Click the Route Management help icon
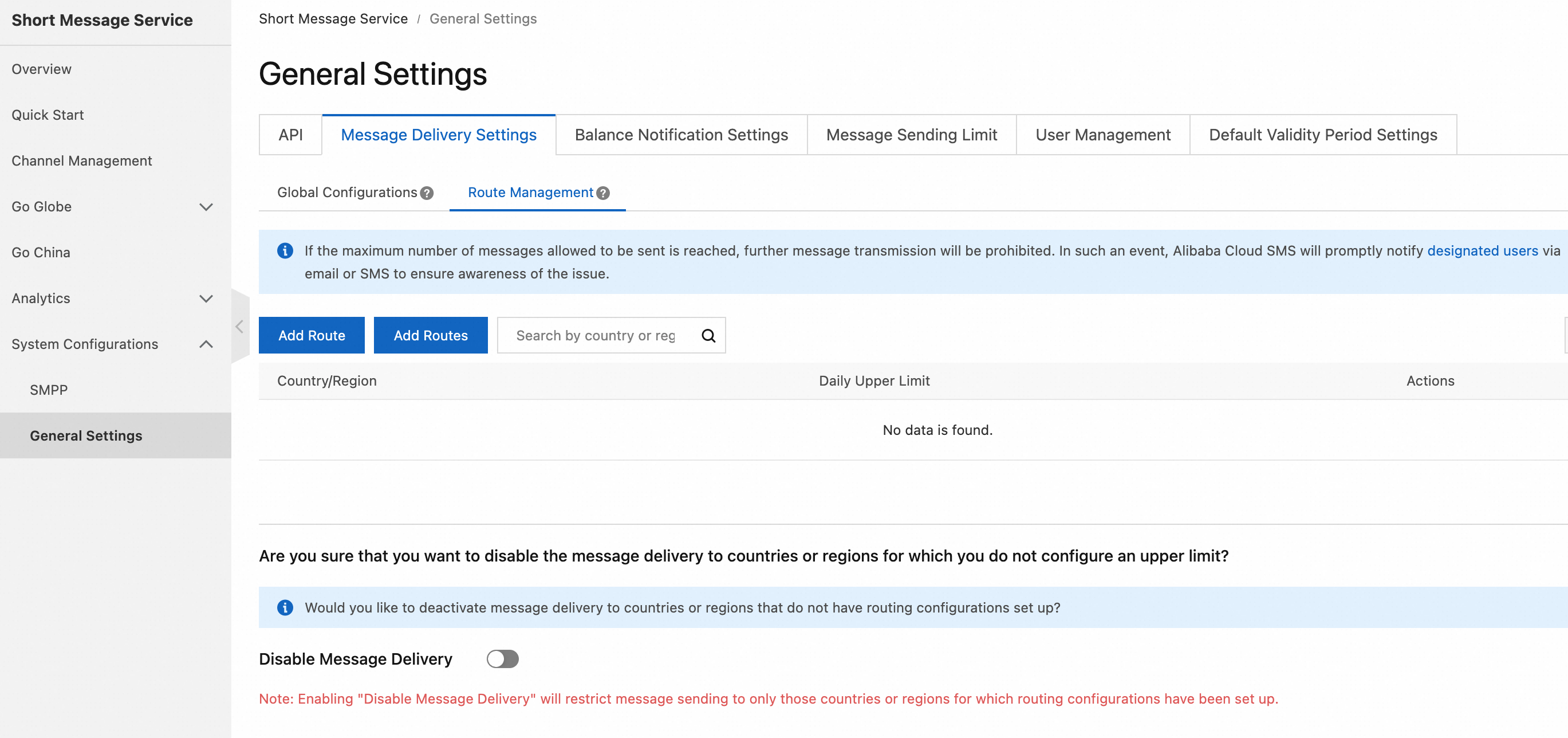This screenshot has height=738, width=1568. (x=602, y=193)
